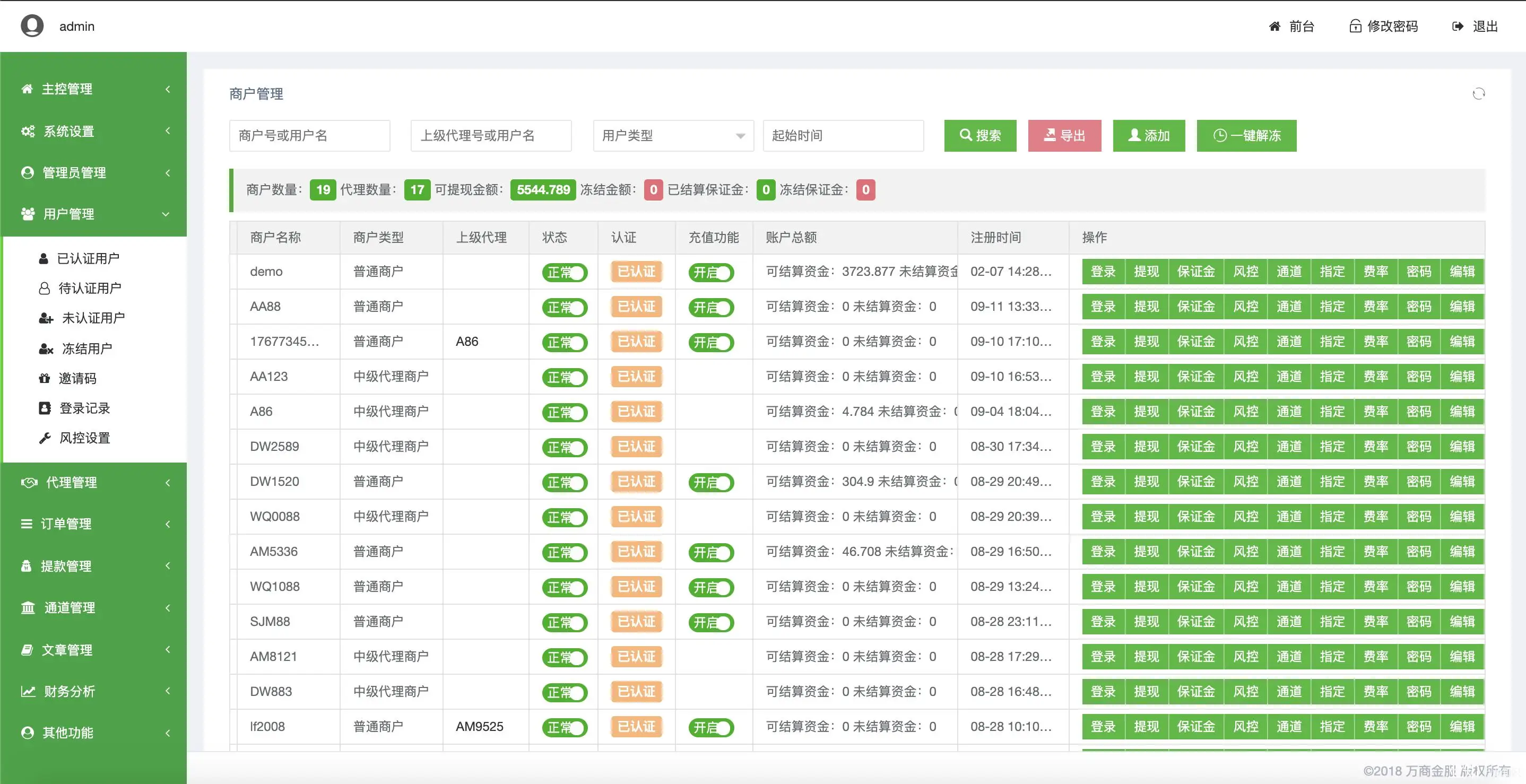
Task: Click the 起始时间 date field
Action: click(844, 136)
